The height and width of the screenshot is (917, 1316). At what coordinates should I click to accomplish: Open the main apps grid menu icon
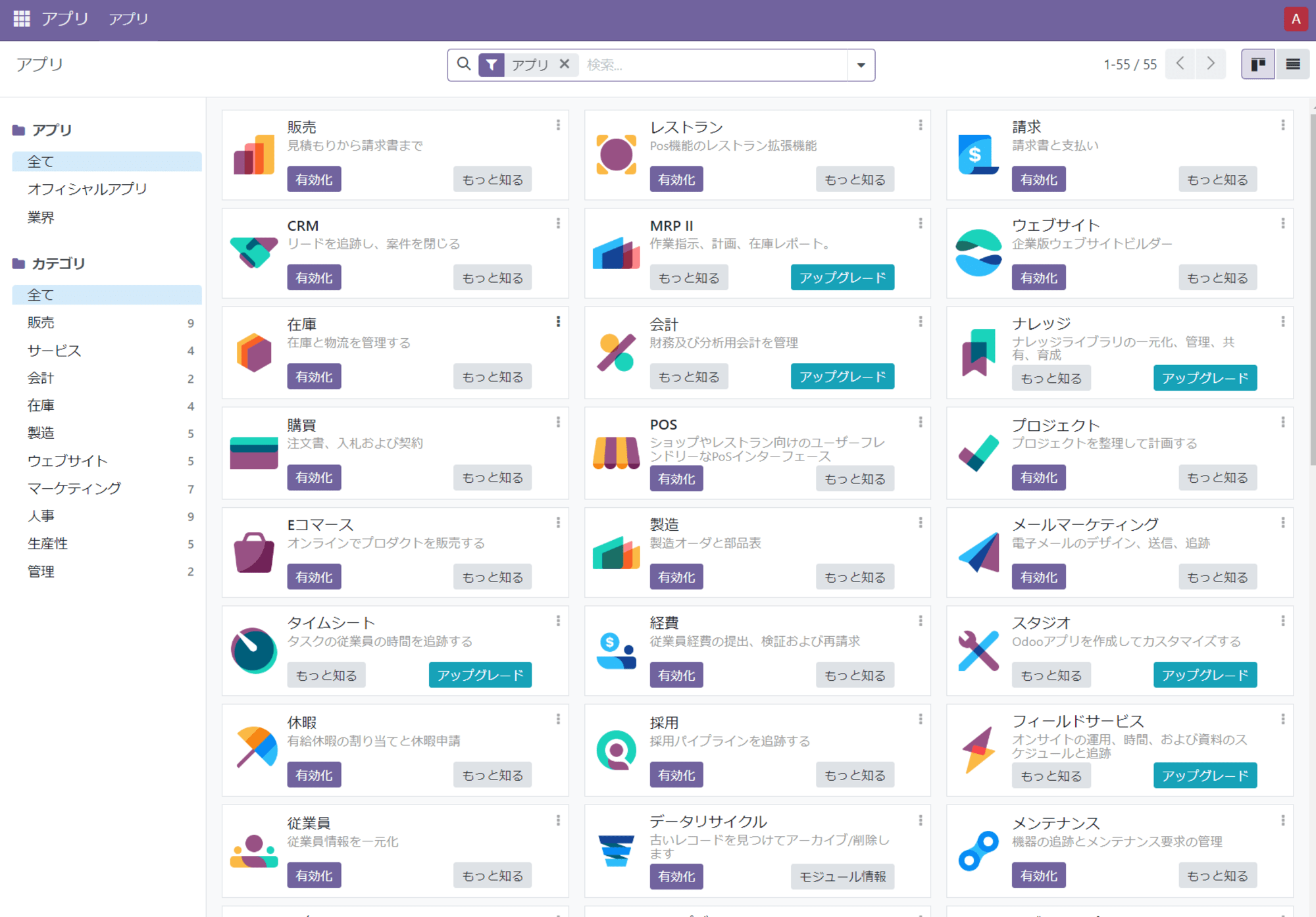(22, 18)
